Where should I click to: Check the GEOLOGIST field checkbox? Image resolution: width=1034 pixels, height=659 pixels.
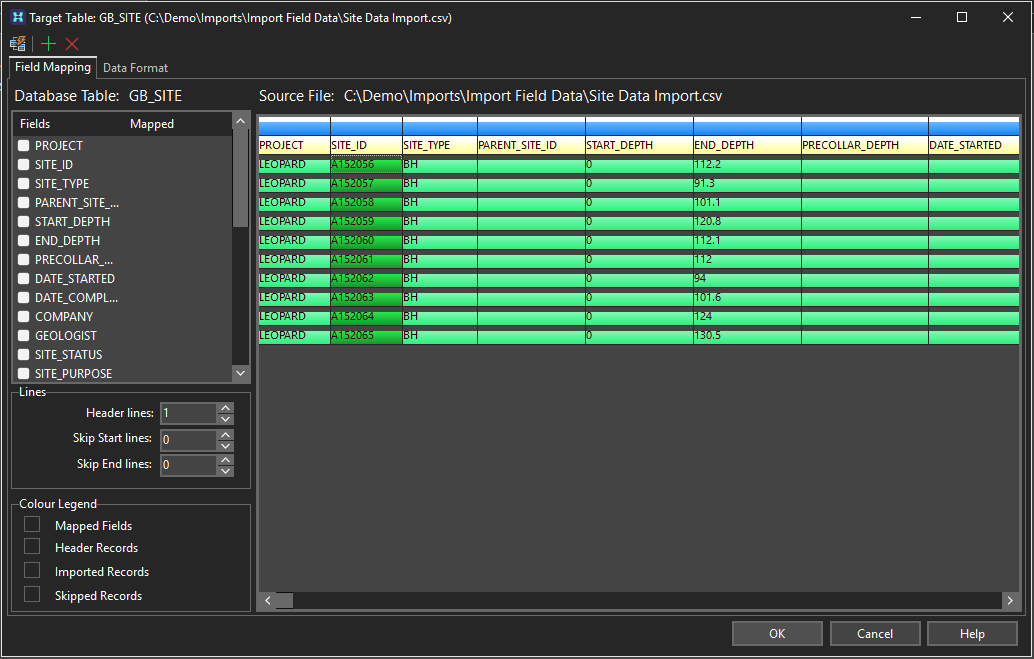(23, 336)
